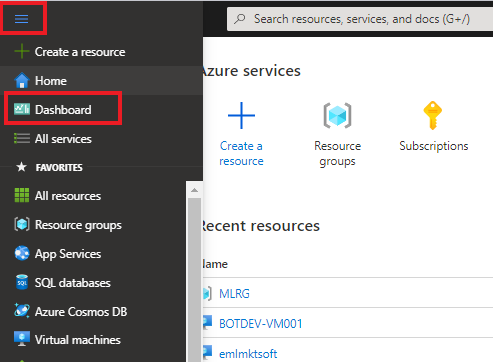Click the Name column header
493x362 pixels.
pyautogui.click(x=215, y=264)
